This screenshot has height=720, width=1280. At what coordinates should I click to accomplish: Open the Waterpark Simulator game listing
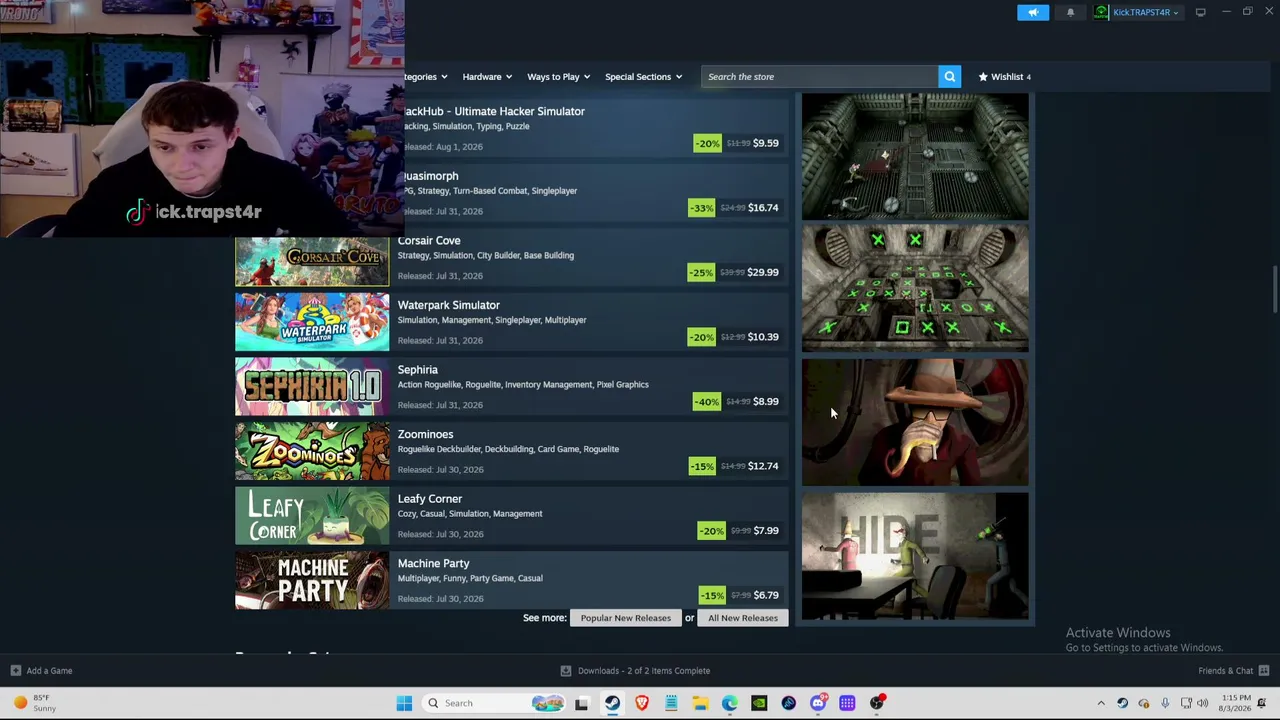(512, 323)
